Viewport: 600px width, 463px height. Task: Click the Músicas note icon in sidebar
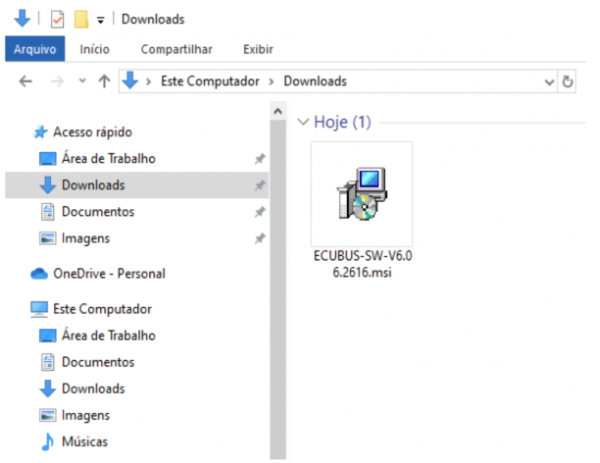point(47,441)
